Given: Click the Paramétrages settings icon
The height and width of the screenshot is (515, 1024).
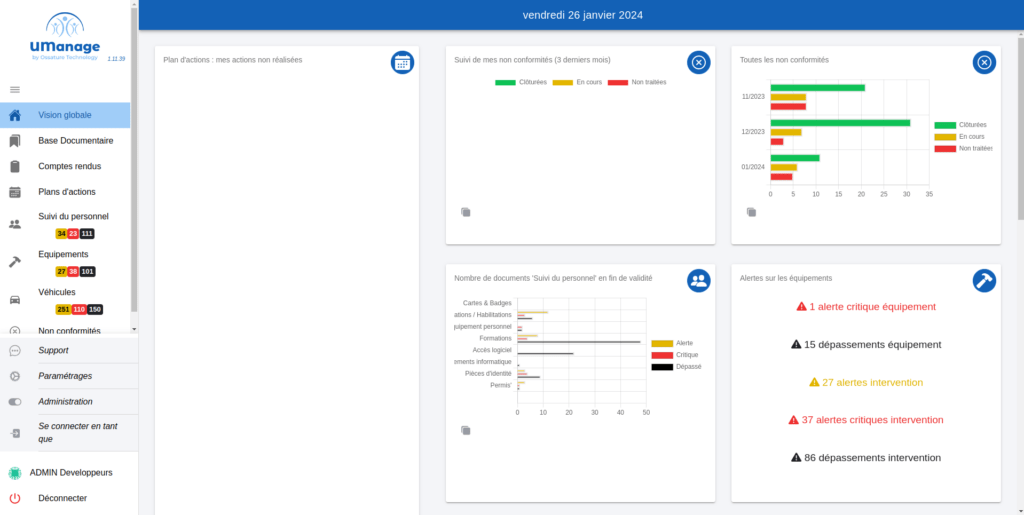Looking at the screenshot, I should coord(15,376).
